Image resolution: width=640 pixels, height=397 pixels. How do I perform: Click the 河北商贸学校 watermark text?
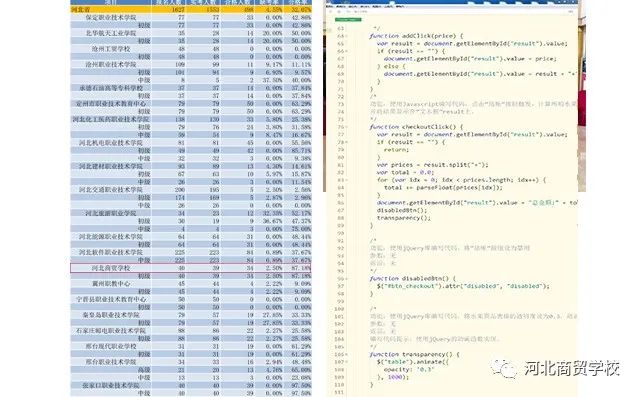tap(572, 369)
